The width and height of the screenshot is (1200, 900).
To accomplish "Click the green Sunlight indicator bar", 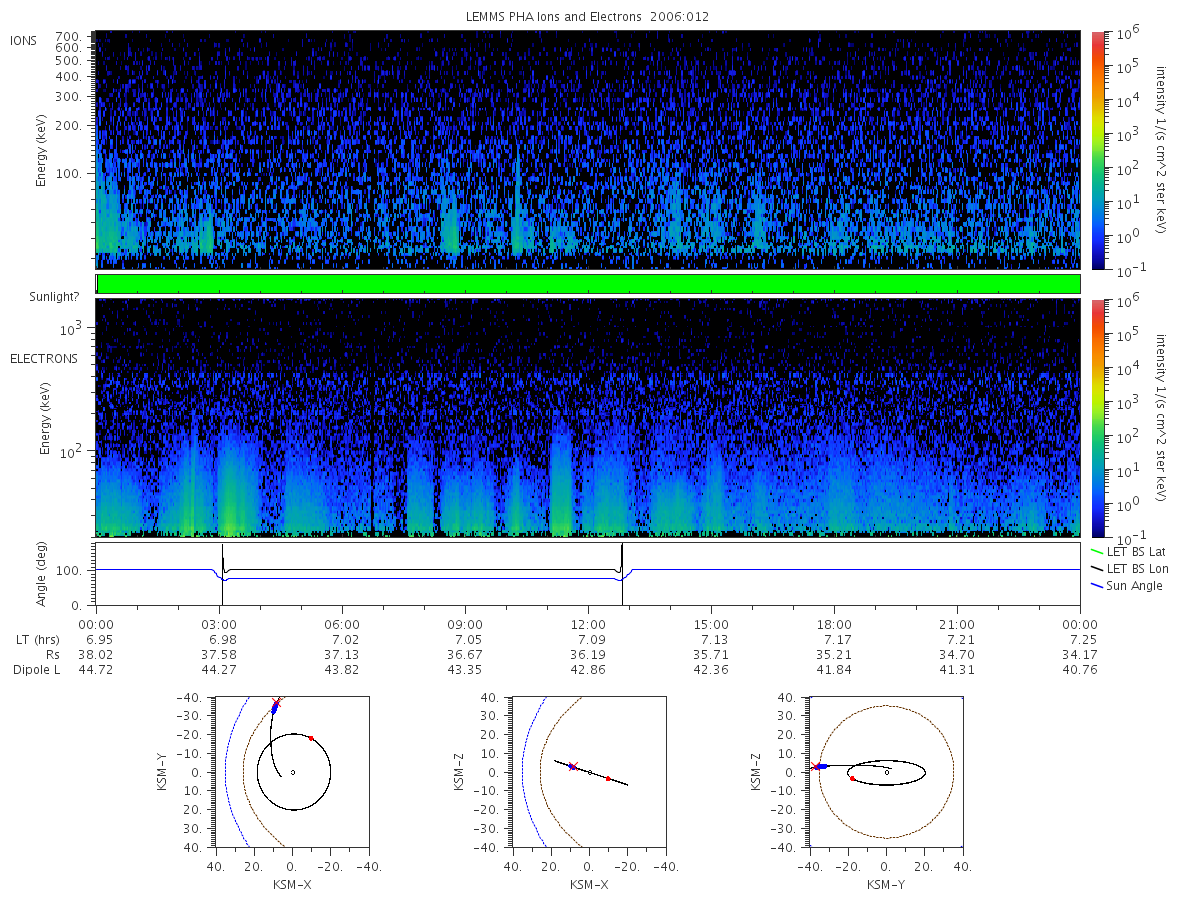I will coord(588,284).
